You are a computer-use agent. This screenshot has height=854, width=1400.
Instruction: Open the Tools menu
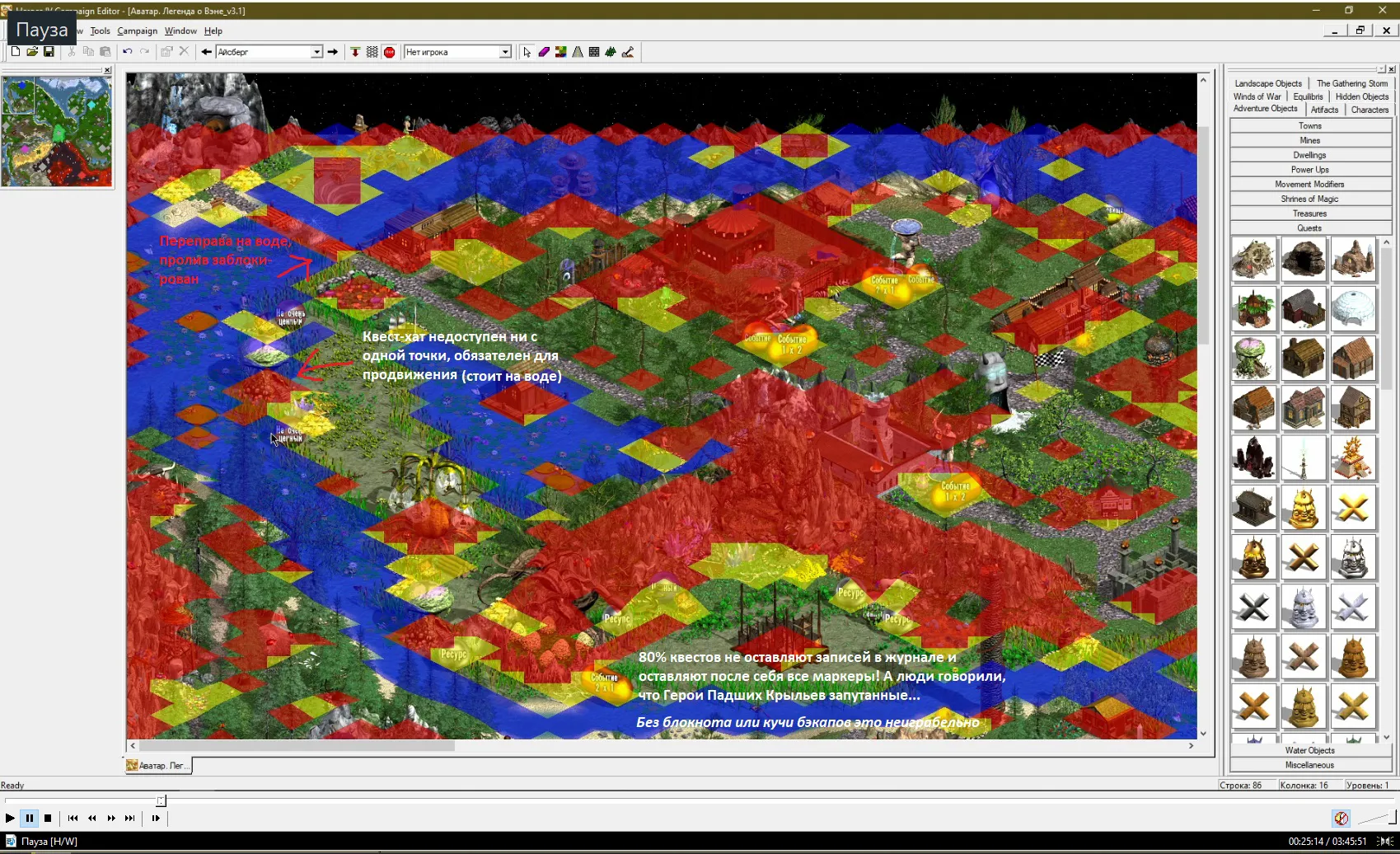click(x=100, y=30)
